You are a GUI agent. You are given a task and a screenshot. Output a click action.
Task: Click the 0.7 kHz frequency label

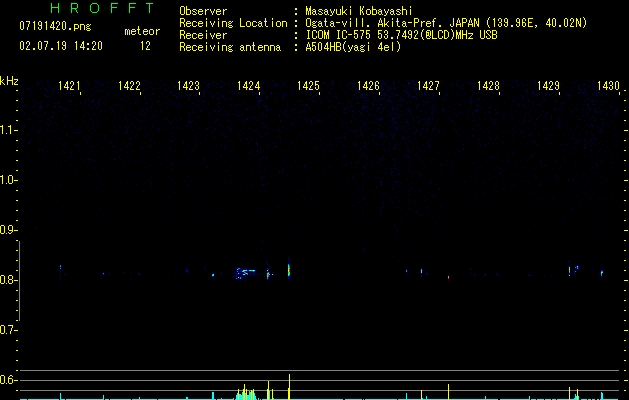click(x=8, y=330)
